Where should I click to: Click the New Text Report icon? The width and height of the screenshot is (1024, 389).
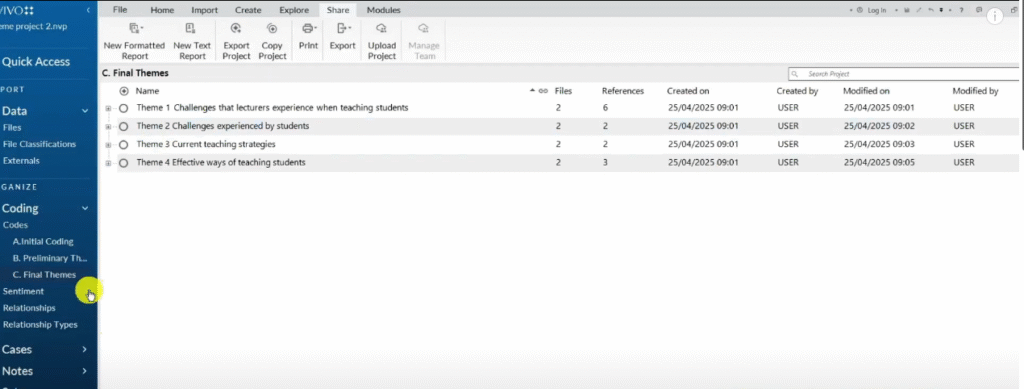click(190, 28)
